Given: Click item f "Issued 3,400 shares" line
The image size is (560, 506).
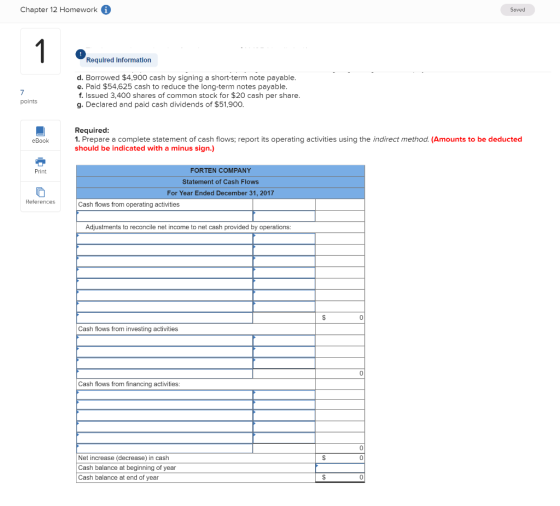Looking at the screenshot, I should click(189, 95).
